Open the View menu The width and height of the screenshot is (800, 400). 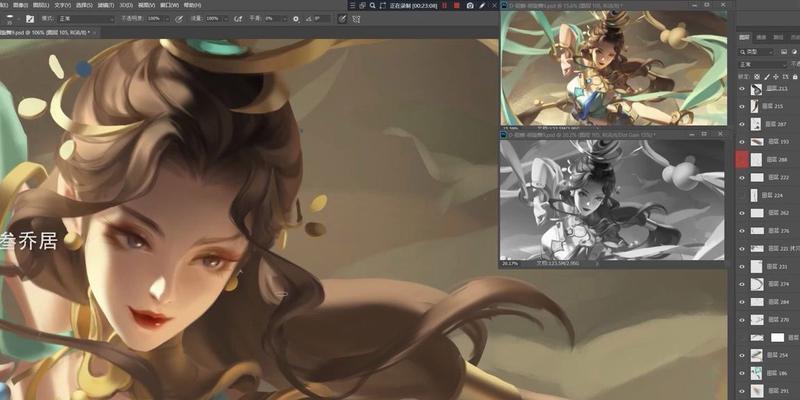tap(146, 5)
